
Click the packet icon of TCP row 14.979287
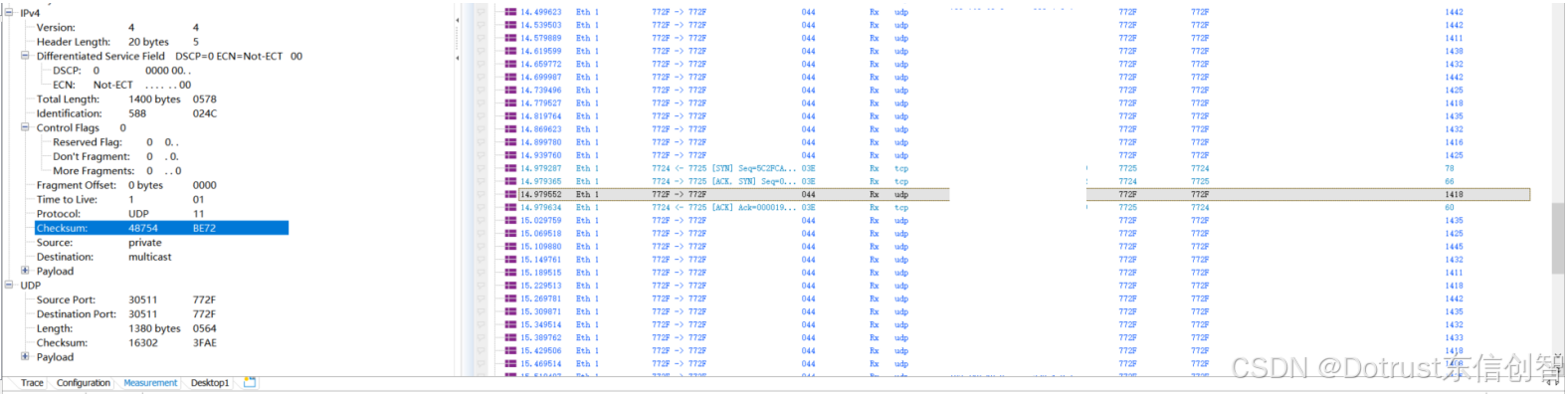tap(510, 168)
